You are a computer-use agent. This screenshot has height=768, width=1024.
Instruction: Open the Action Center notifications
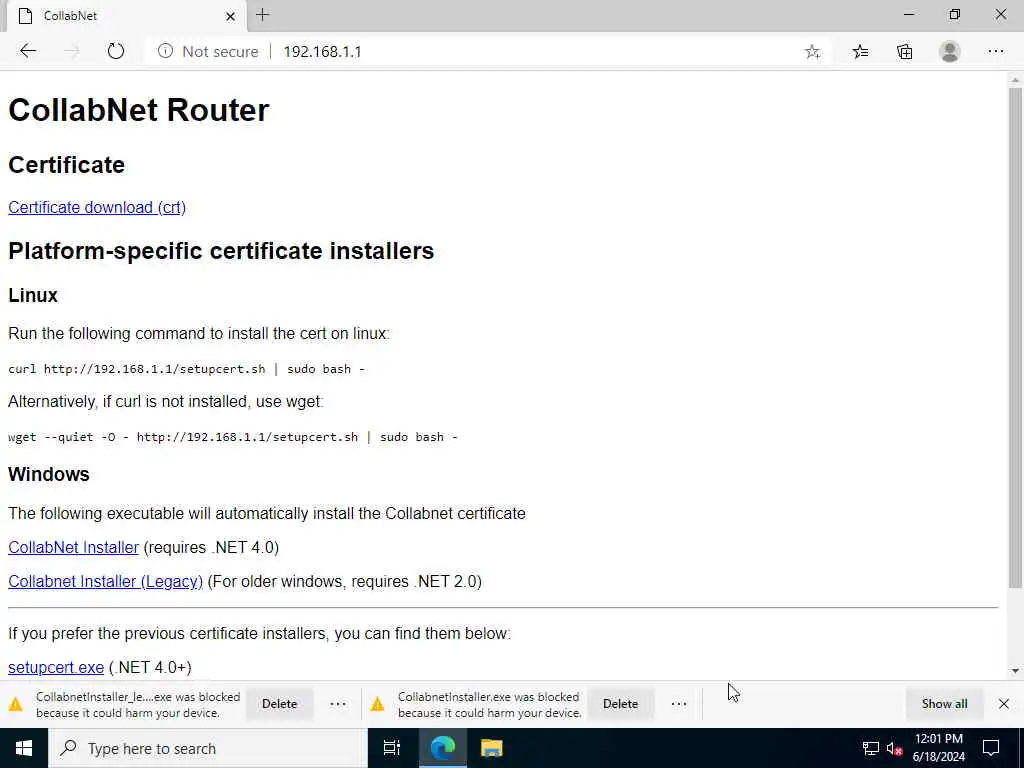pyautogui.click(x=991, y=748)
